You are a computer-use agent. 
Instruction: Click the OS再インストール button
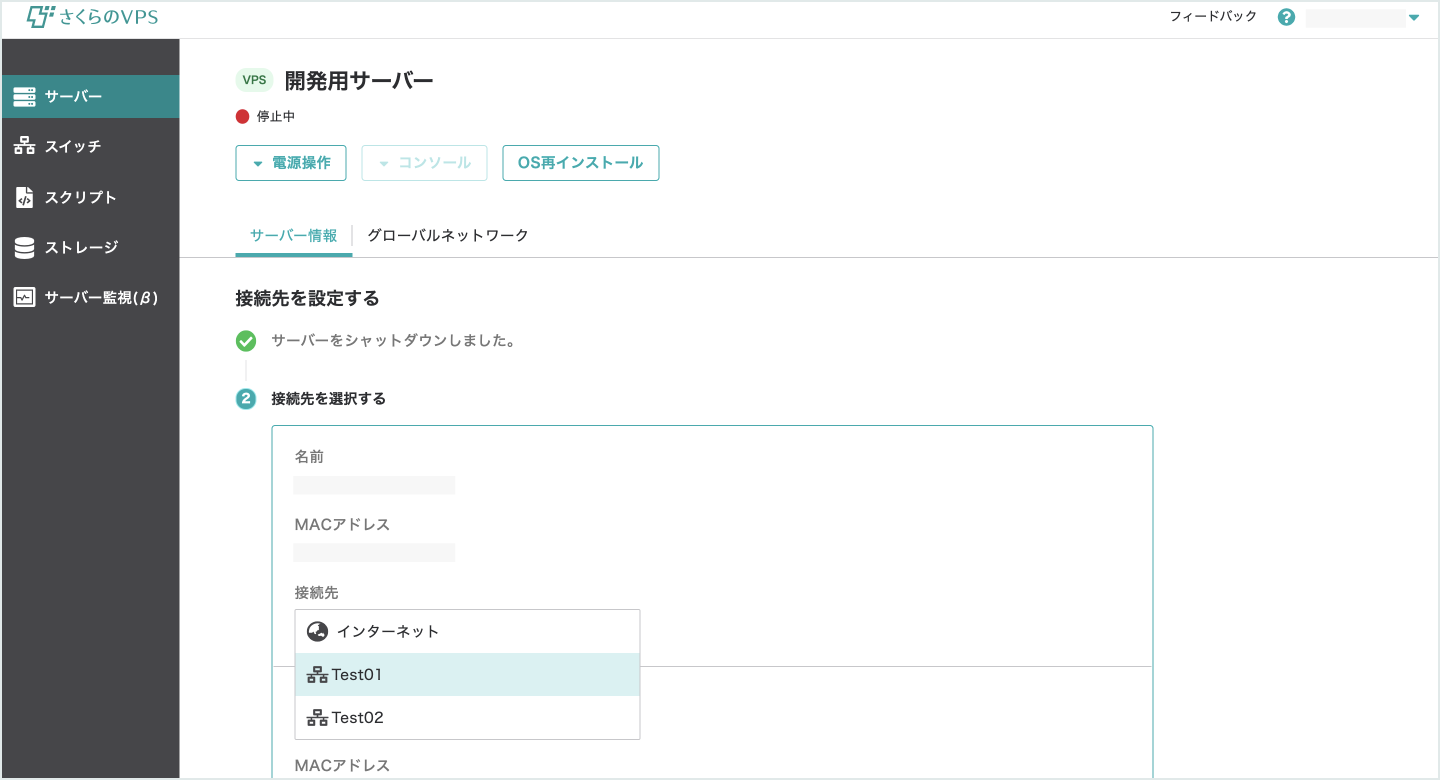(x=580, y=162)
